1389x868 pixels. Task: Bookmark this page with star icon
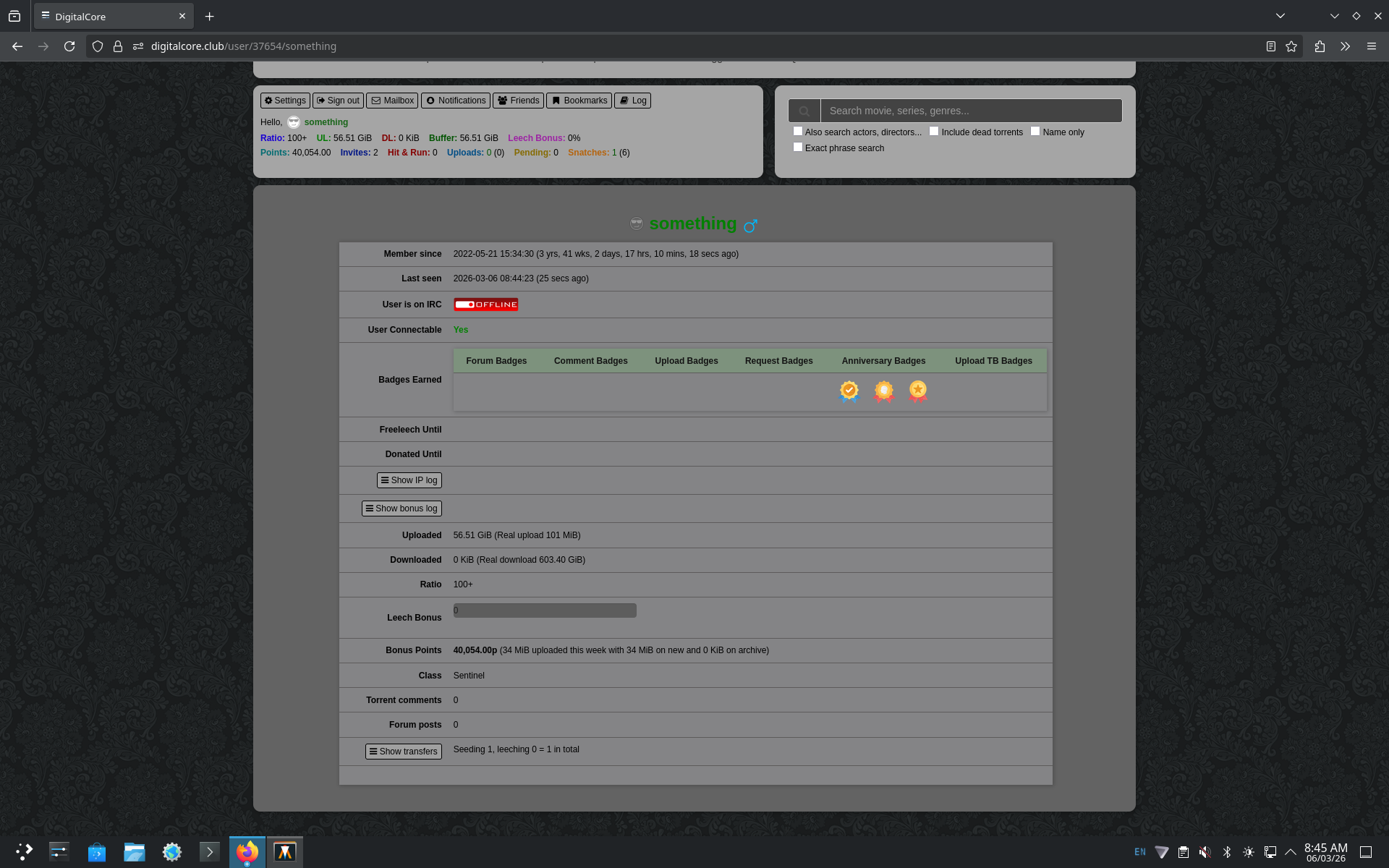[x=1291, y=46]
